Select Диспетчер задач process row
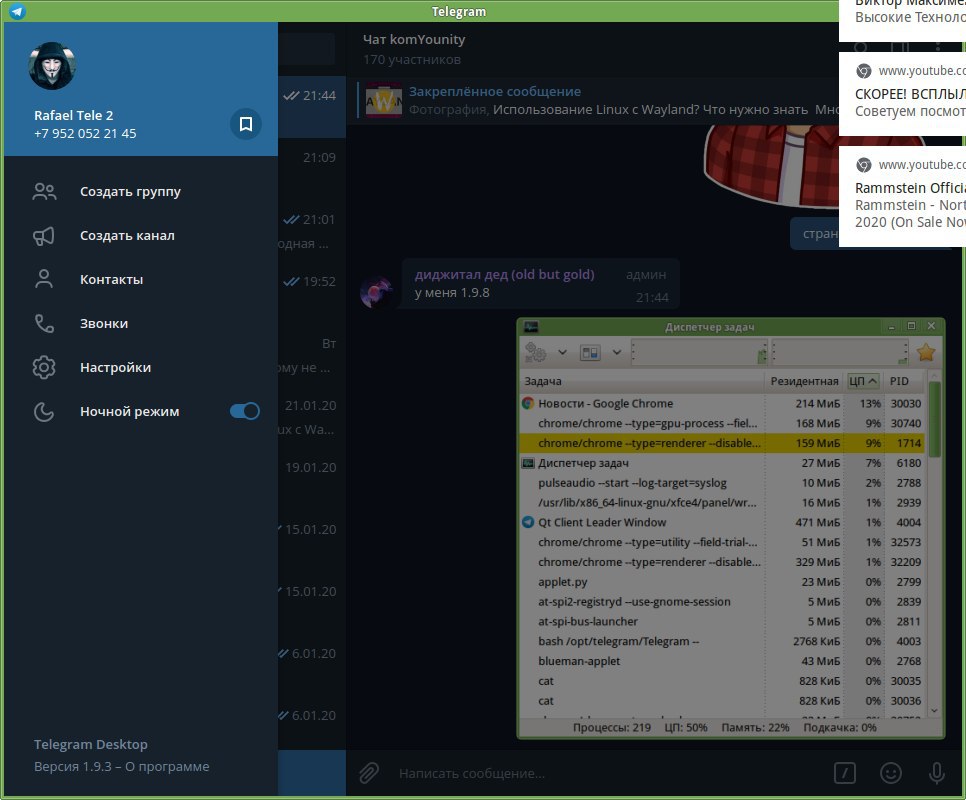The height and width of the screenshot is (800, 966). [x=722, y=463]
